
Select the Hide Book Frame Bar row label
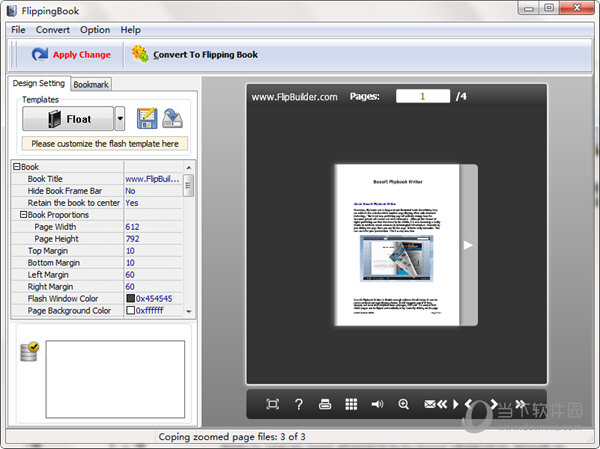tap(65, 191)
